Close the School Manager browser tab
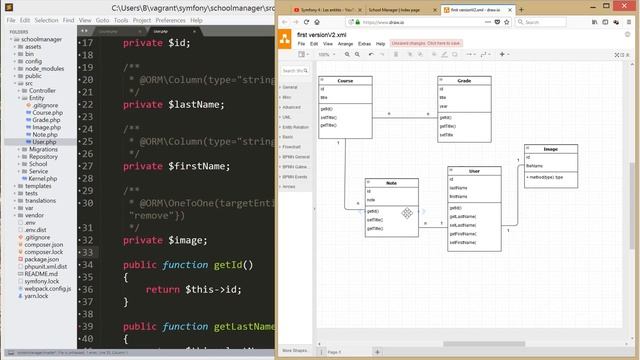The width and height of the screenshot is (640, 360). [435, 10]
